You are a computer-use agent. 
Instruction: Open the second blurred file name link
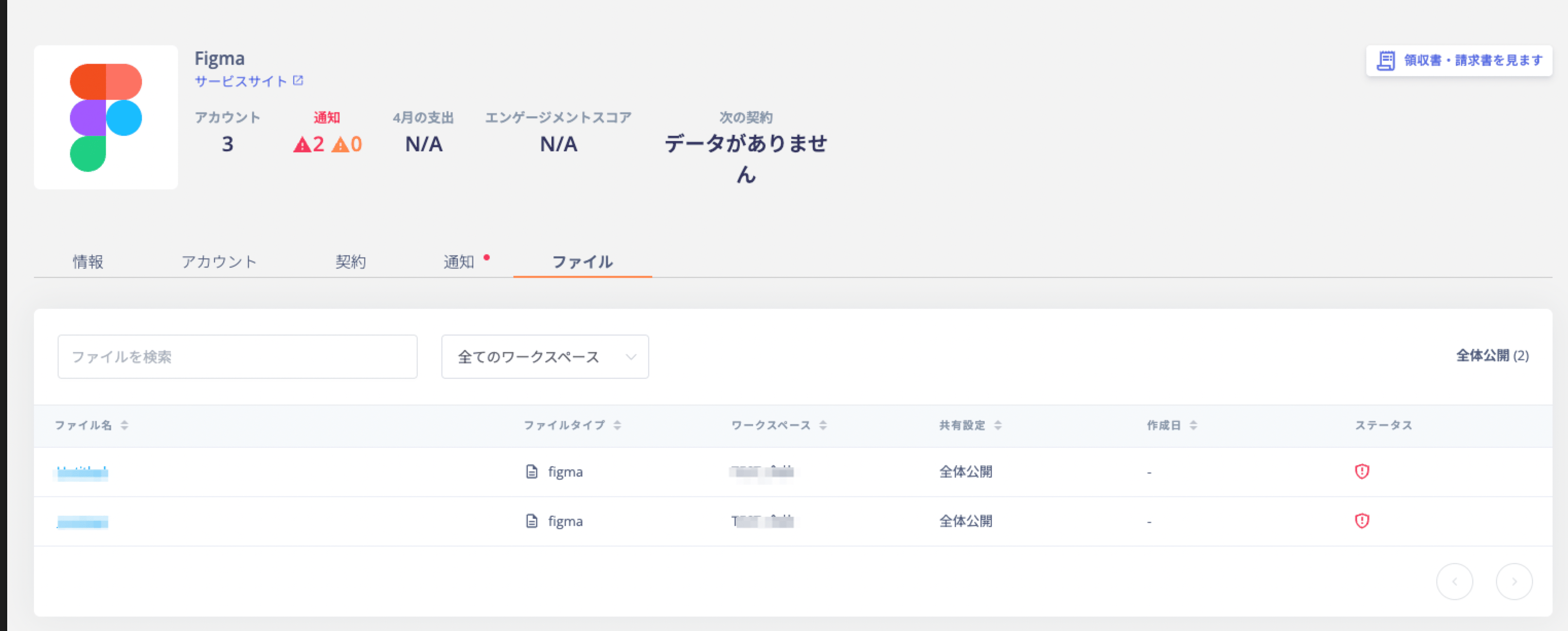point(82,522)
